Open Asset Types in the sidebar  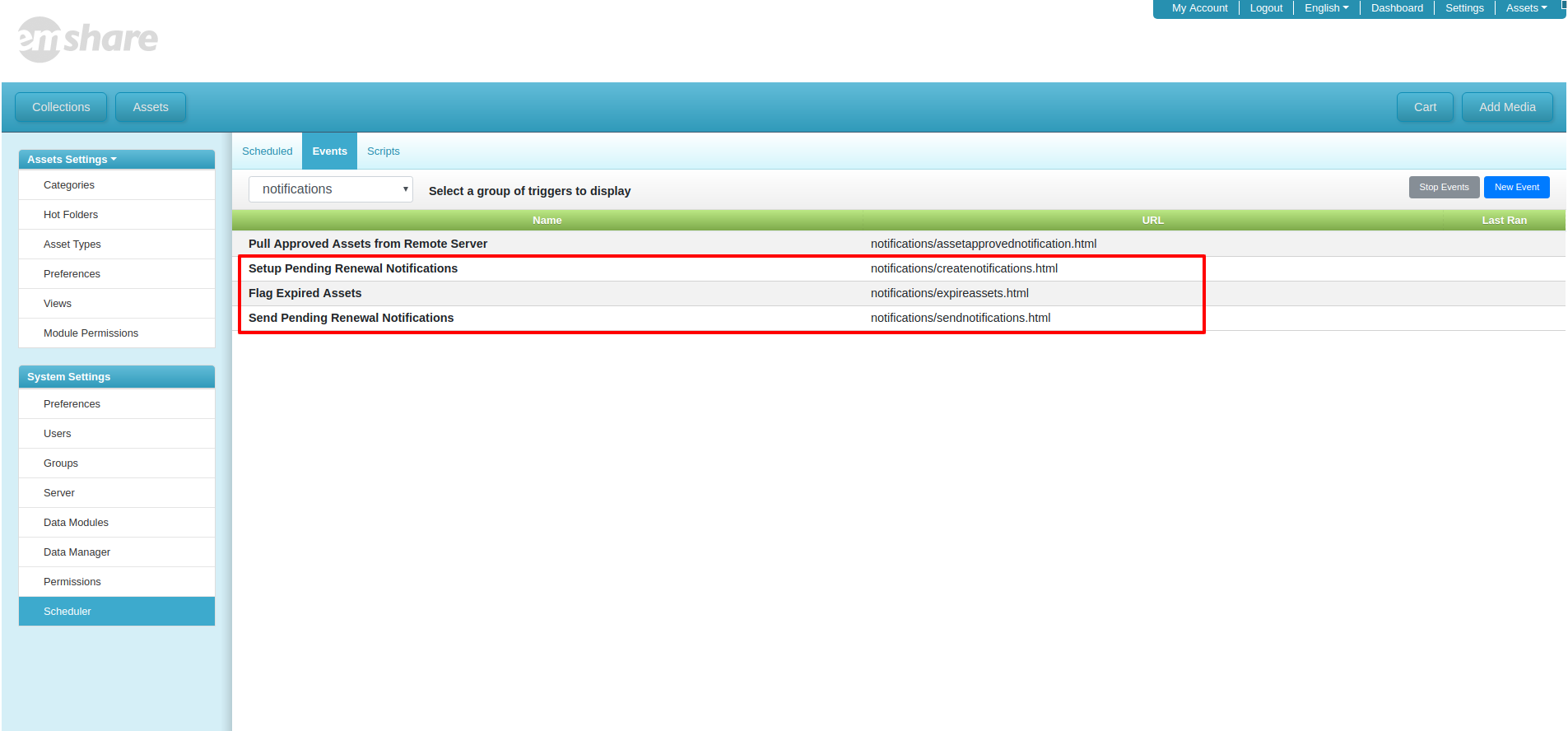117,244
